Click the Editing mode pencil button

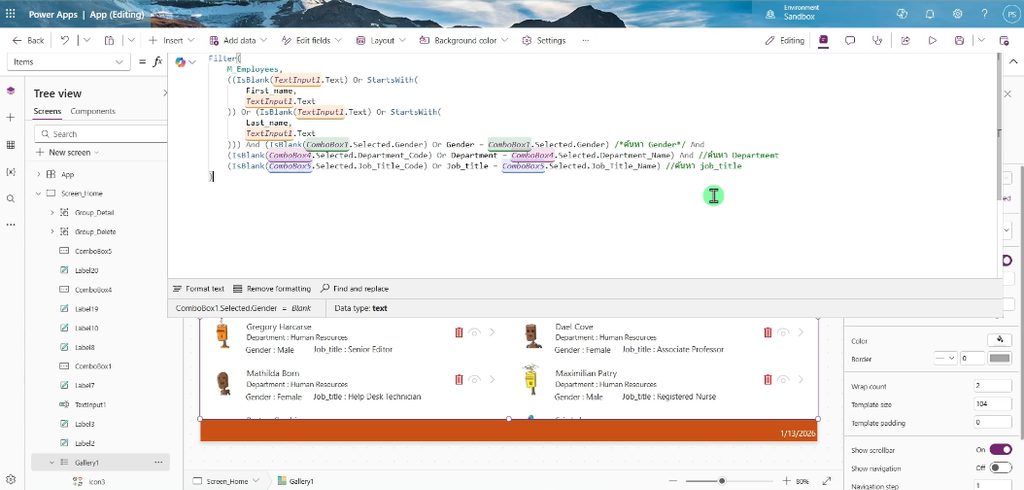785,41
